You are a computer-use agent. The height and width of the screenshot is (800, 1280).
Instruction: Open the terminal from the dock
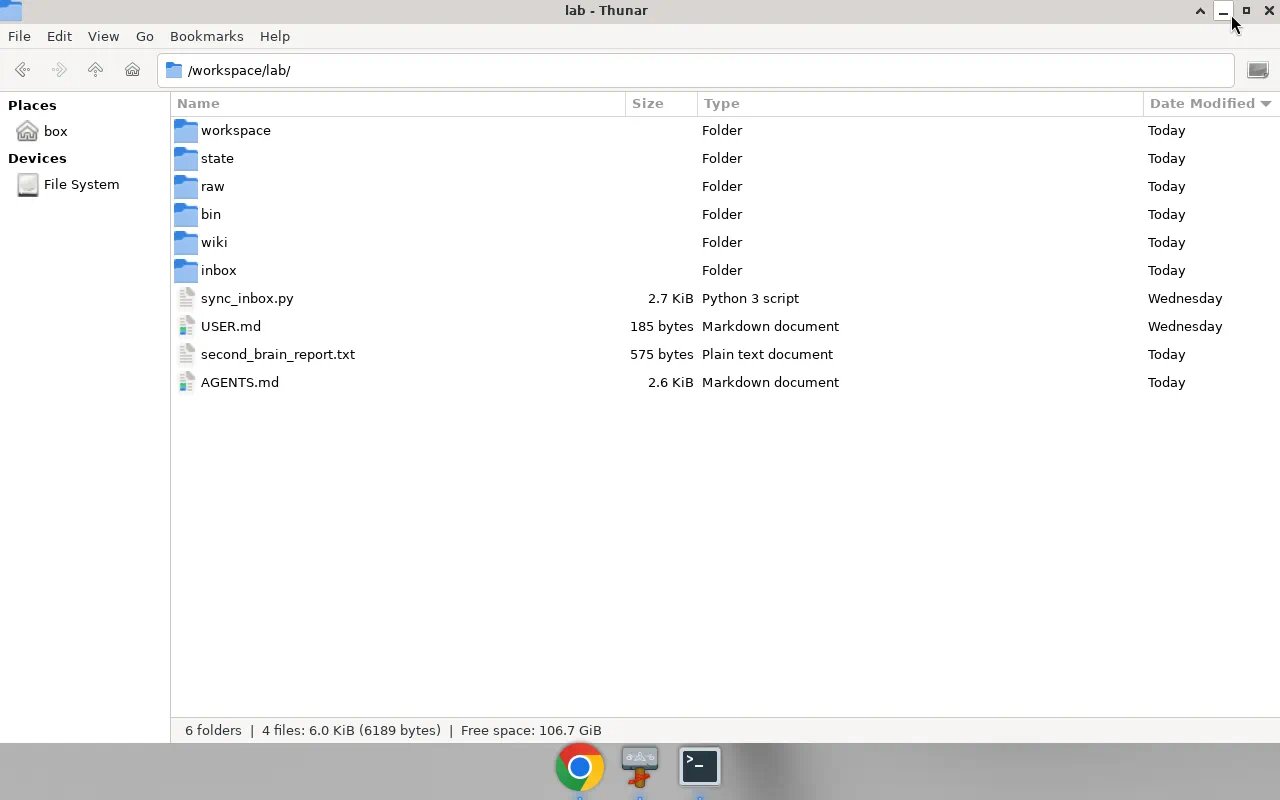pyautogui.click(x=700, y=766)
